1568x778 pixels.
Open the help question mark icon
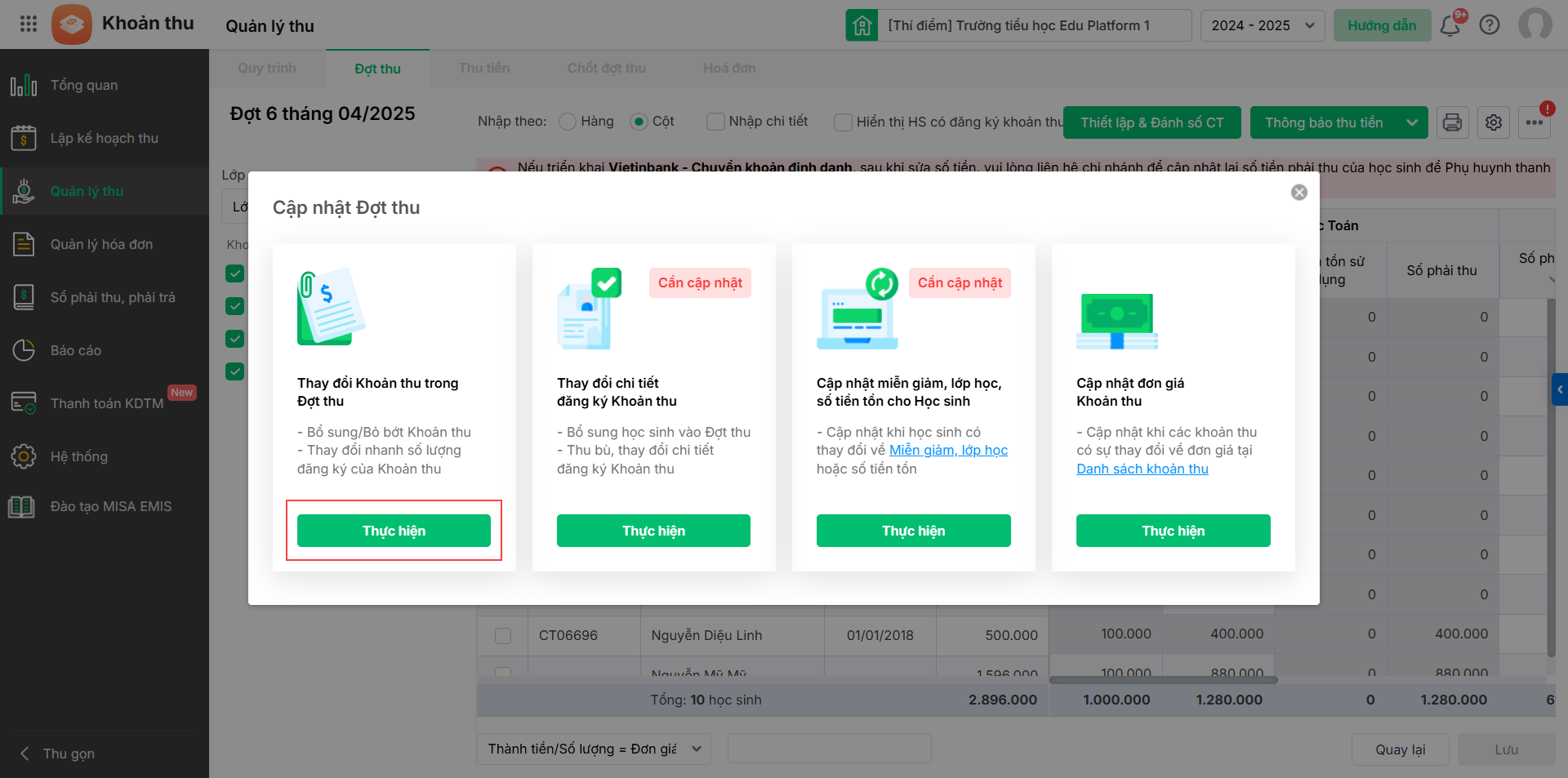point(1490,25)
